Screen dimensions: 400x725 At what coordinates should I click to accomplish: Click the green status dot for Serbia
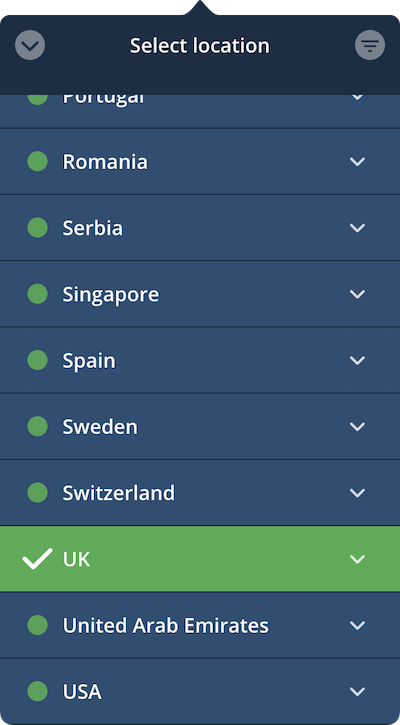[37, 227]
